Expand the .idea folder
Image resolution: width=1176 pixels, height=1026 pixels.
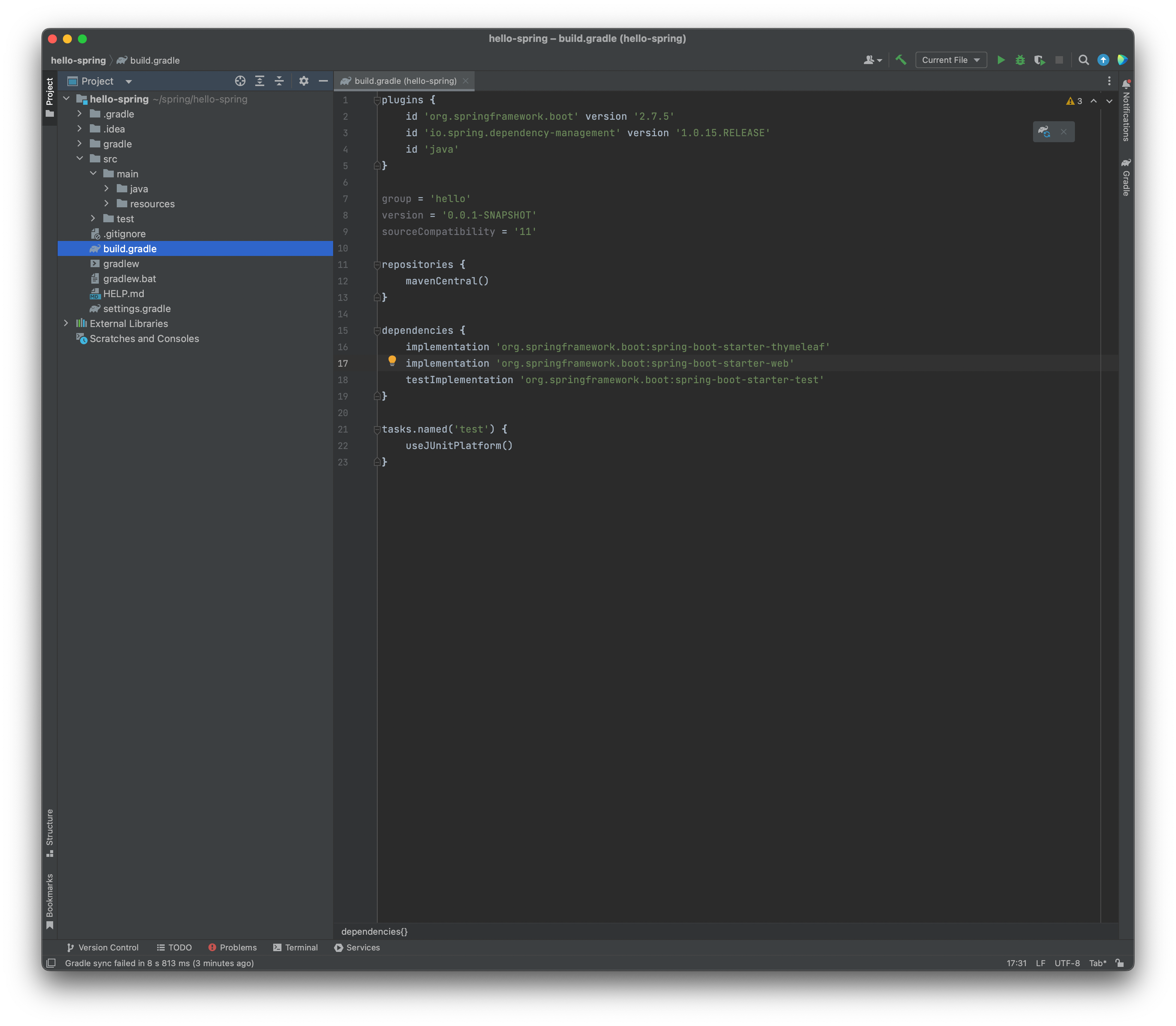coord(80,128)
